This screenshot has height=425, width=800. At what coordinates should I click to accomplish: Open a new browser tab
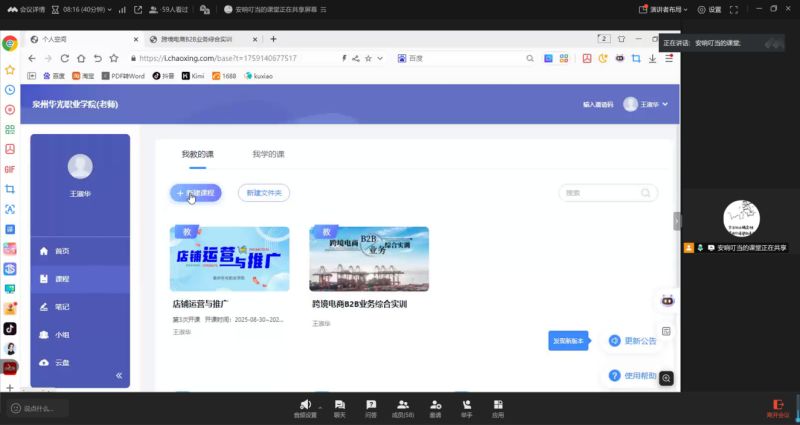273,39
